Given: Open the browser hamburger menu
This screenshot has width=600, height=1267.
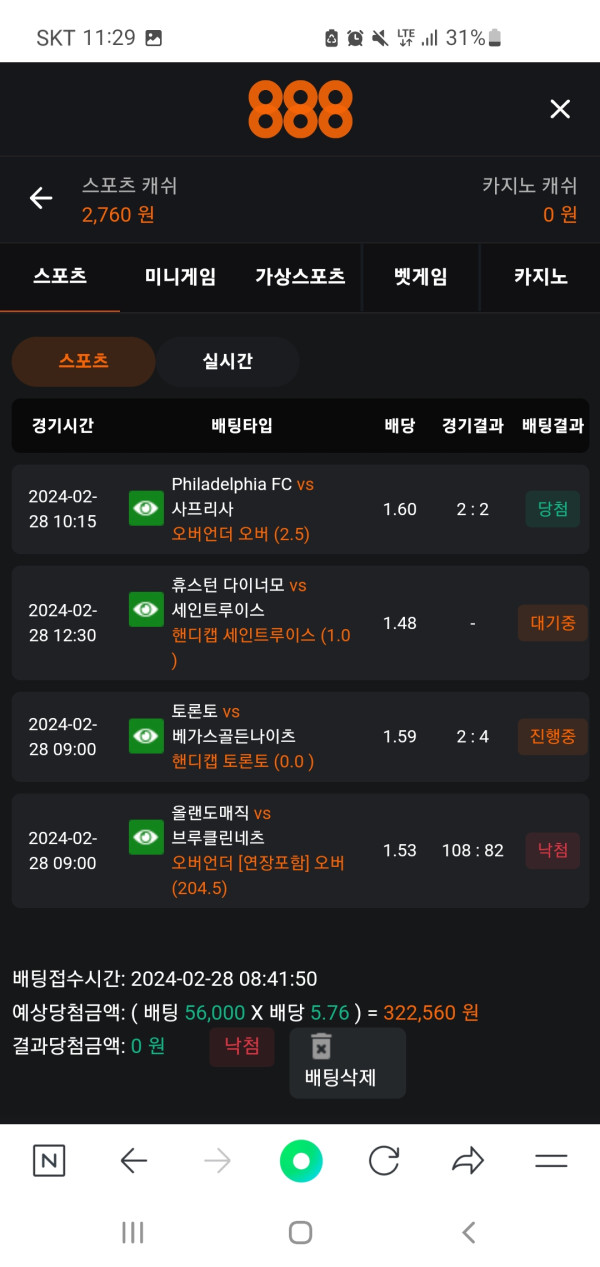Looking at the screenshot, I should 551,1160.
